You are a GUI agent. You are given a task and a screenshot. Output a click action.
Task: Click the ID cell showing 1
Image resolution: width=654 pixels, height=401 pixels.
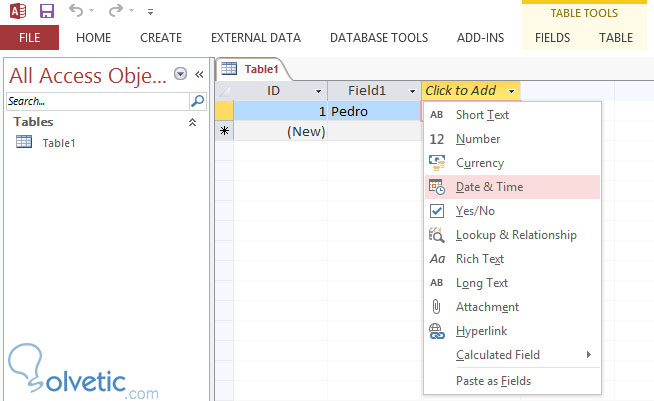pos(280,111)
